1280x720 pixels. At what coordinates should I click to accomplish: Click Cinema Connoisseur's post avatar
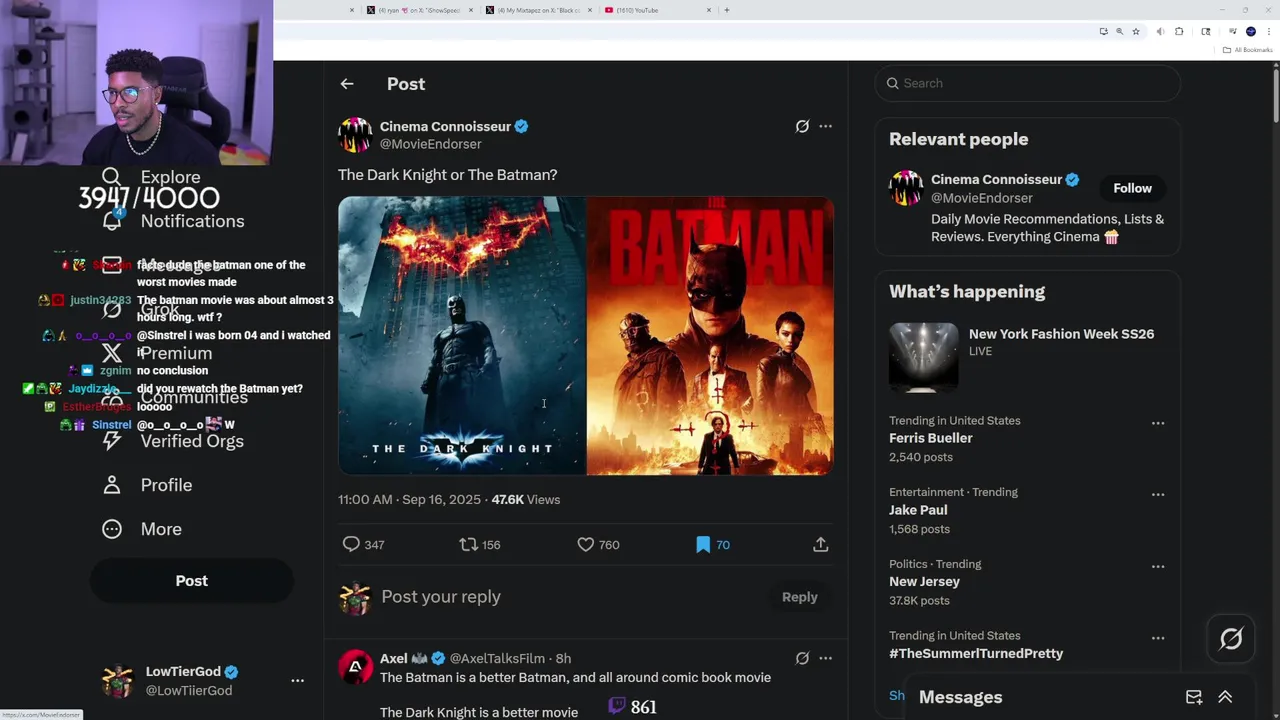click(x=355, y=135)
